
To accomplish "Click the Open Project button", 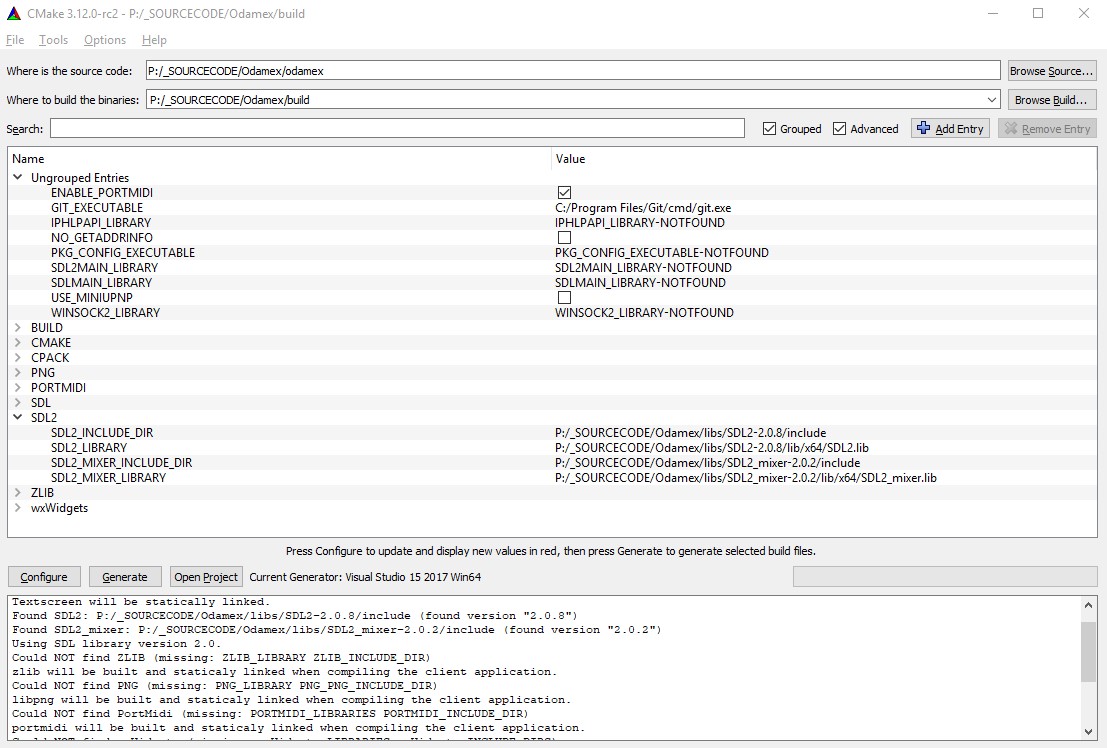I will pyautogui.click(x=206, y=577).
